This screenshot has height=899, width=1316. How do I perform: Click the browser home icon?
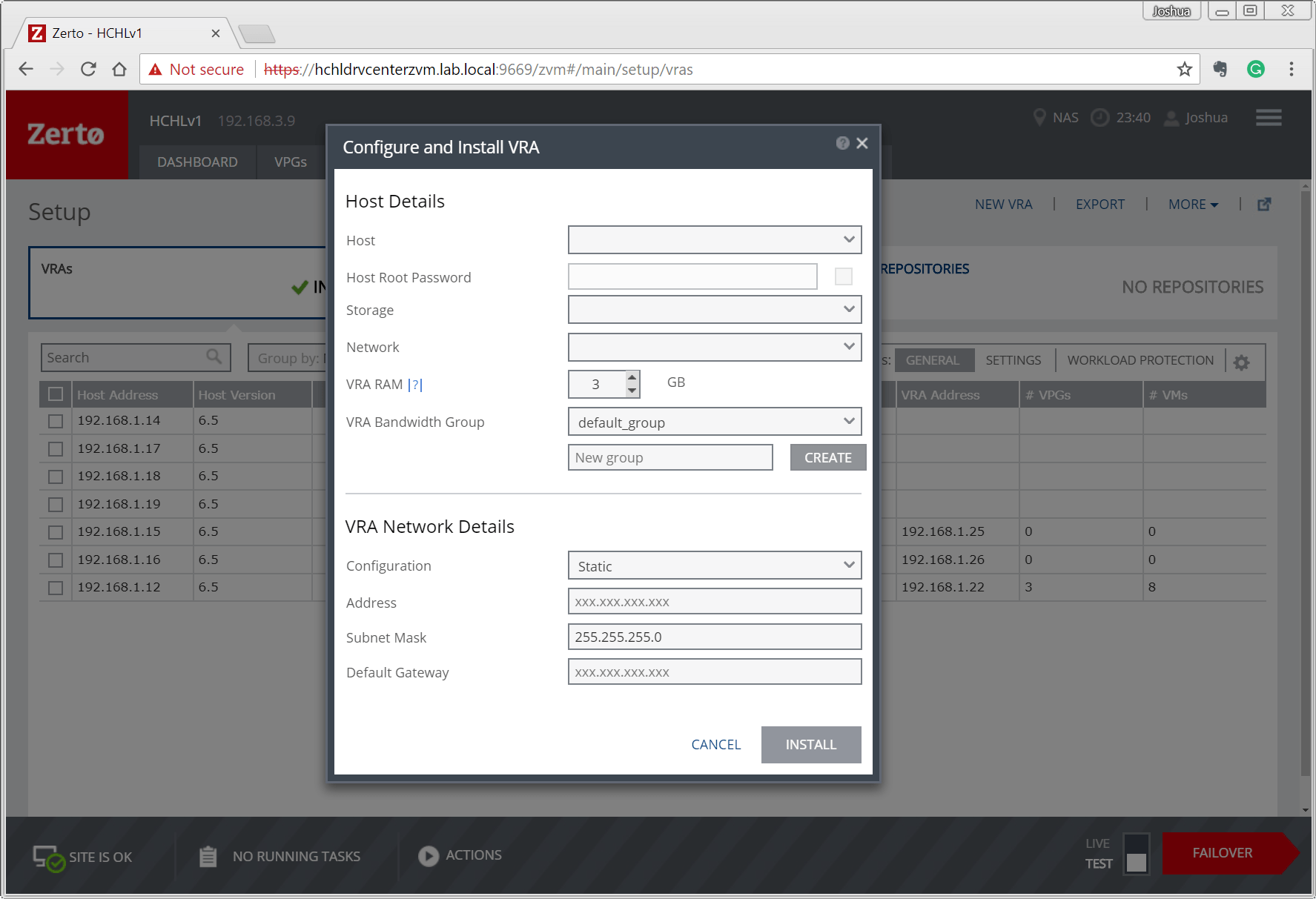pos(119,70)
